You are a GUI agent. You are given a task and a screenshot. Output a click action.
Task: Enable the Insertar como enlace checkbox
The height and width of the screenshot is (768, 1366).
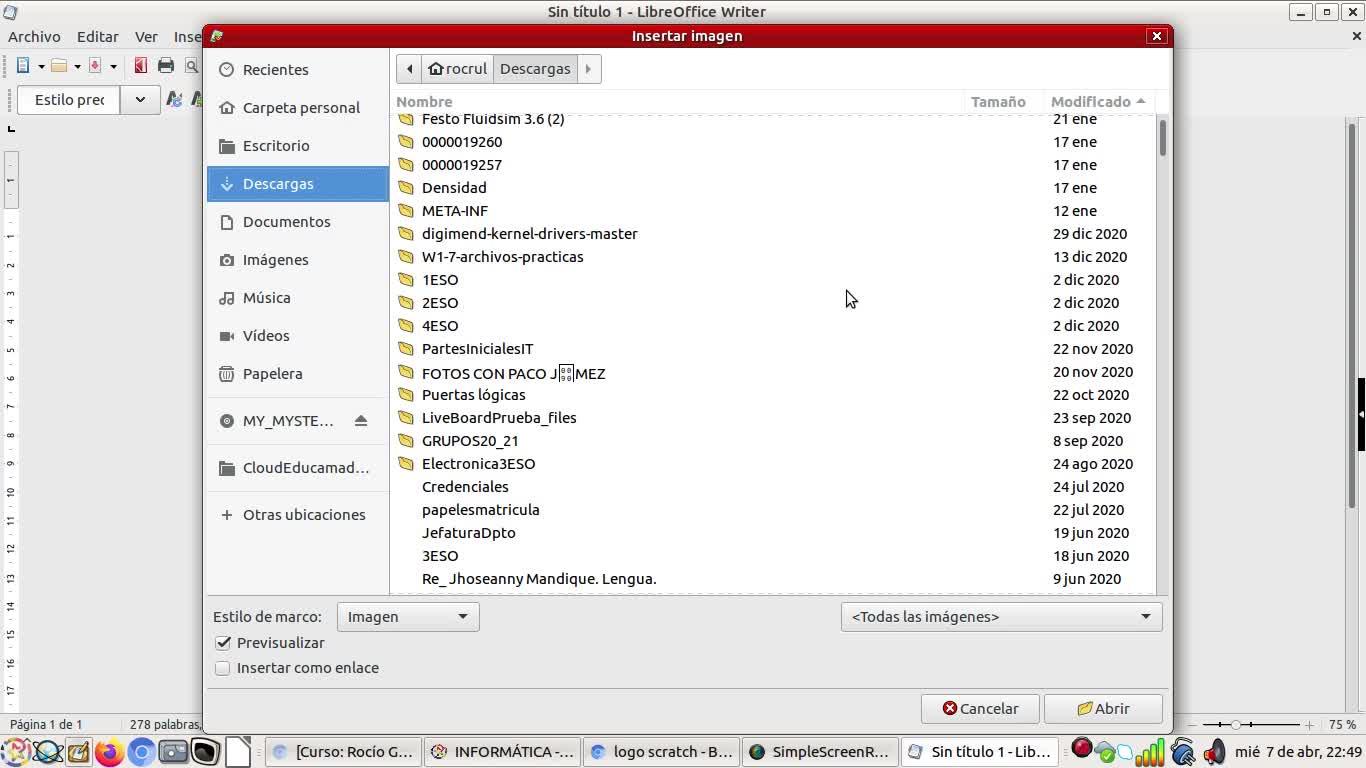pyautogui.click(x=223, y=668)
